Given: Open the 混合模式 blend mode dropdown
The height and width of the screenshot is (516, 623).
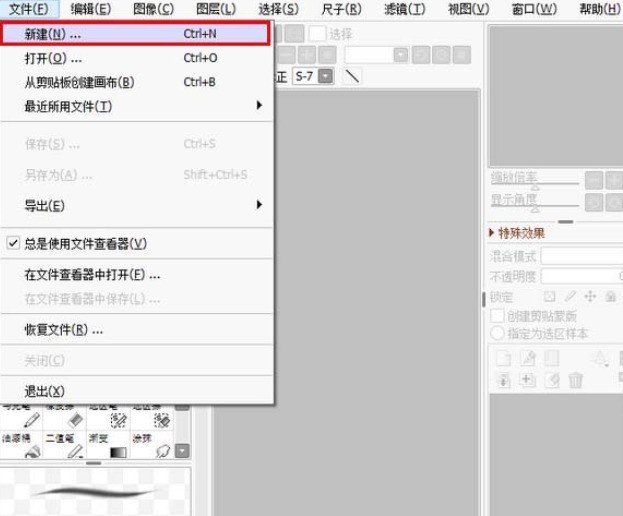Looking at the screenshot, I should 582,256.
